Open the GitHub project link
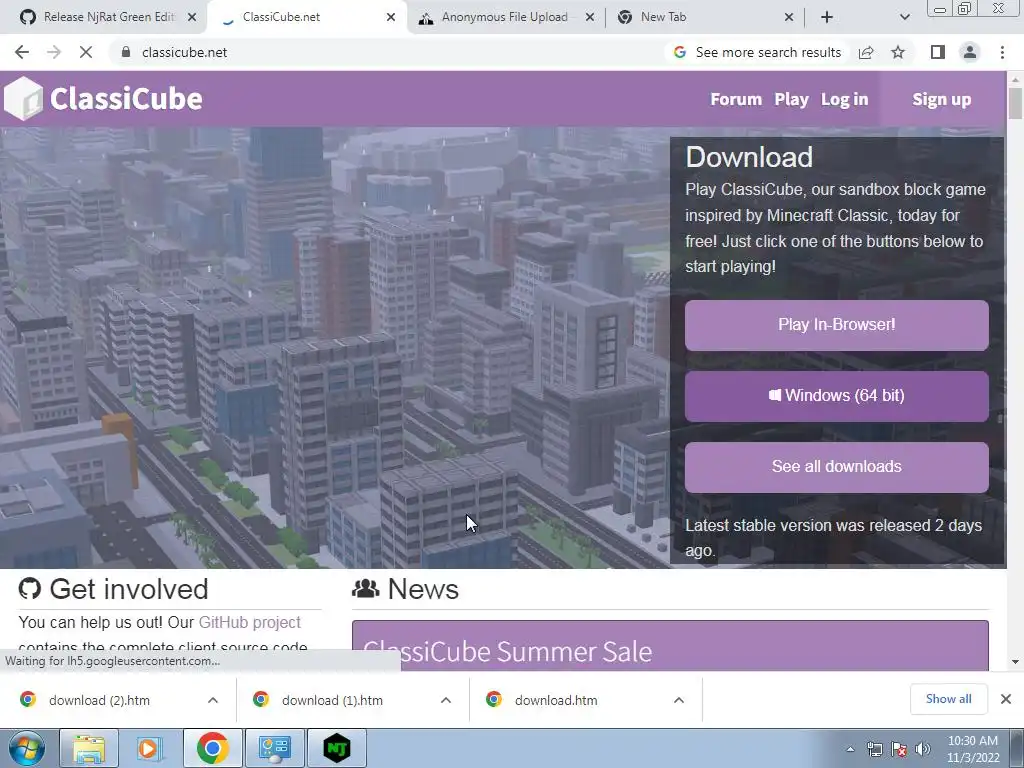The height and width of the screenshot is (768, 1024). [249, 622]
